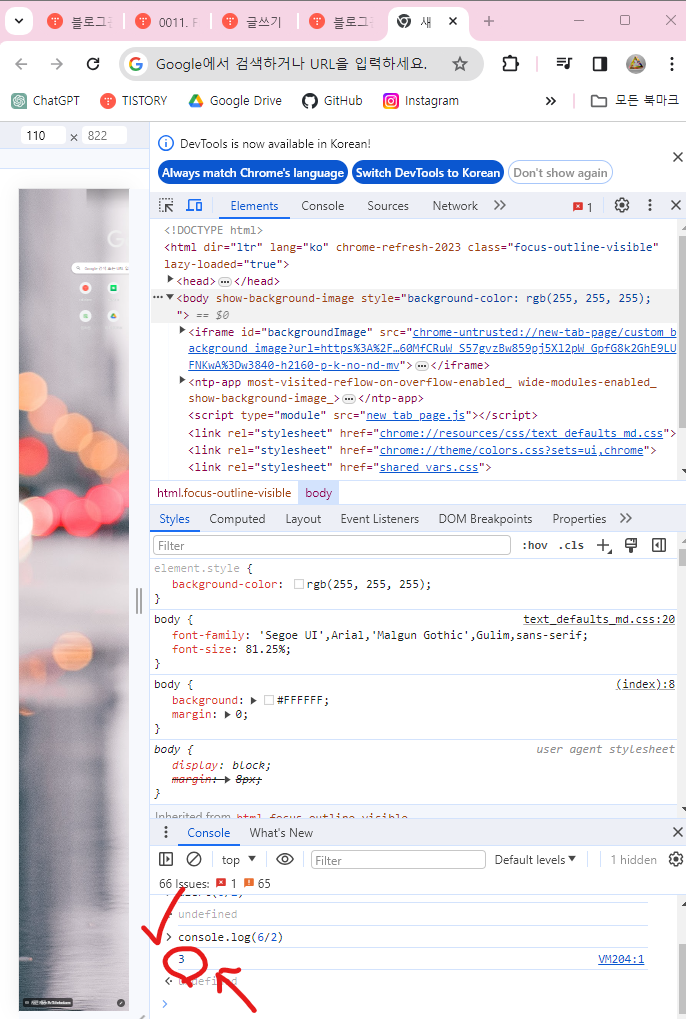Open GitHub bookmark
The image size is (686, 1019).
pyautogui.click(x=332, y=101)
